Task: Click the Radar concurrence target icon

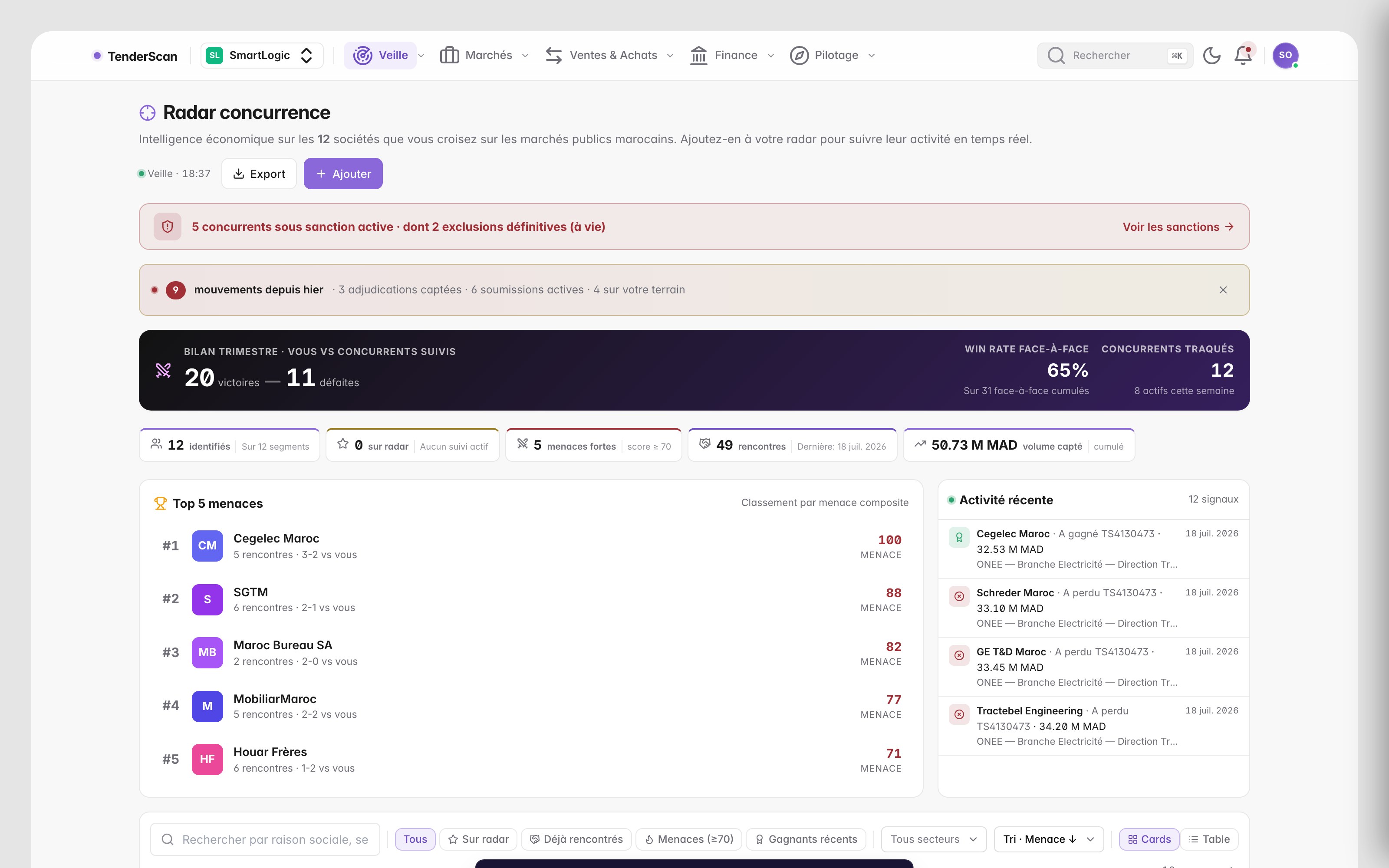Action: pyautogui.click(x=148, y=112)
